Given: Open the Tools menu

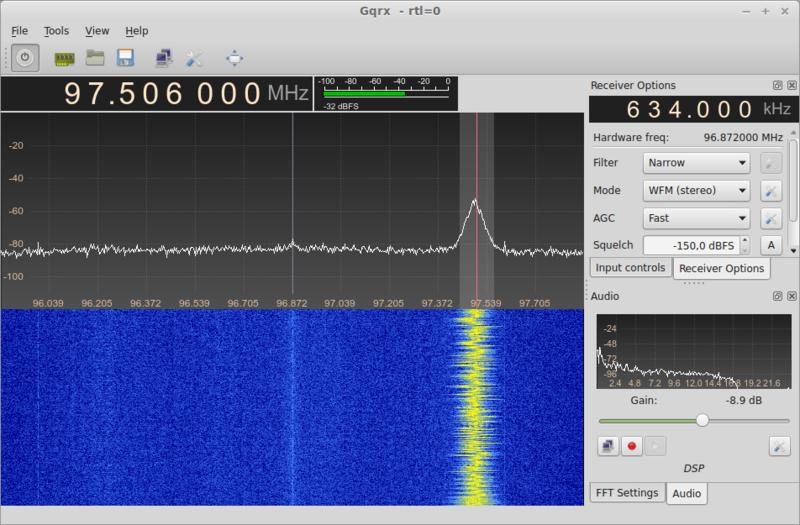Looking at the screenshot, I should pyautogui.click(x=56, y=31).
